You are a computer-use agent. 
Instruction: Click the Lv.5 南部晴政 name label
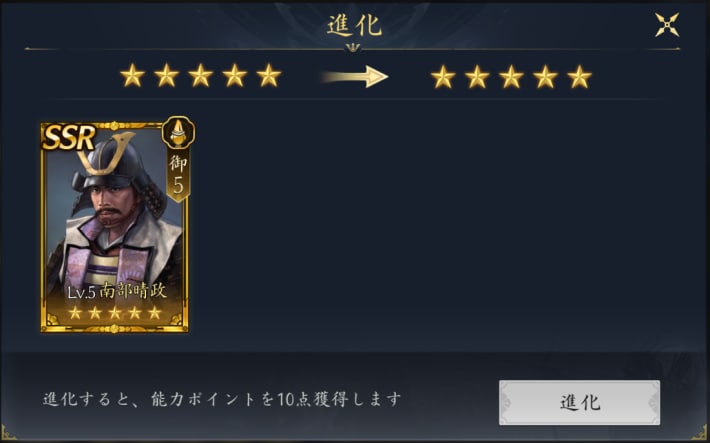click(x=117, y=291)
